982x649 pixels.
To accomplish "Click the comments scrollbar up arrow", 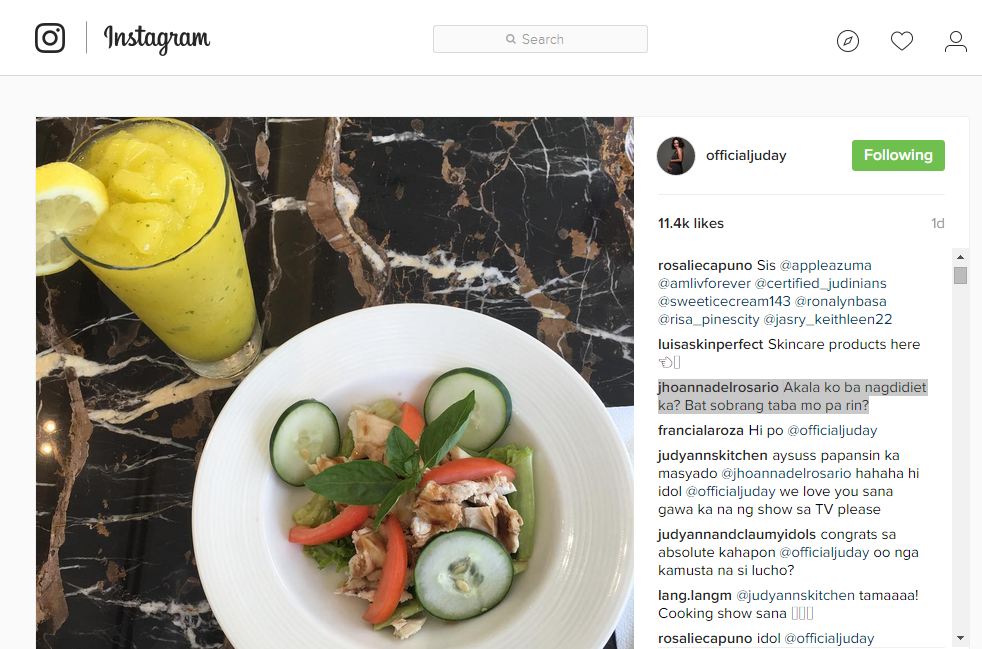I will click(960, 257).
